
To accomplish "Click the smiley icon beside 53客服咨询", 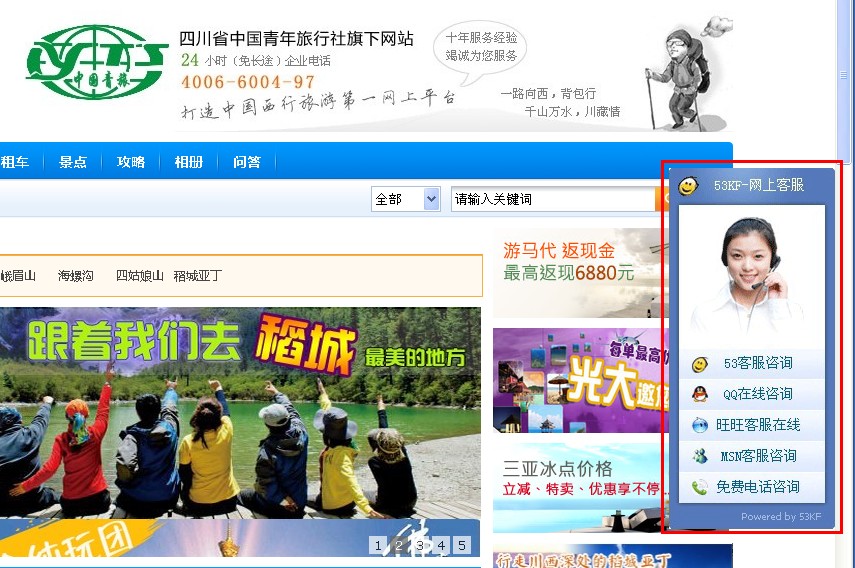I will pyautogui.click(x=700, y=364).
